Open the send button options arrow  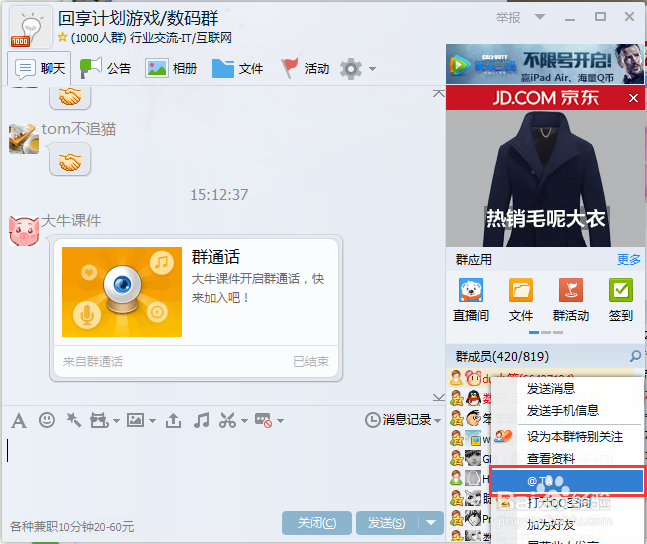431,523
